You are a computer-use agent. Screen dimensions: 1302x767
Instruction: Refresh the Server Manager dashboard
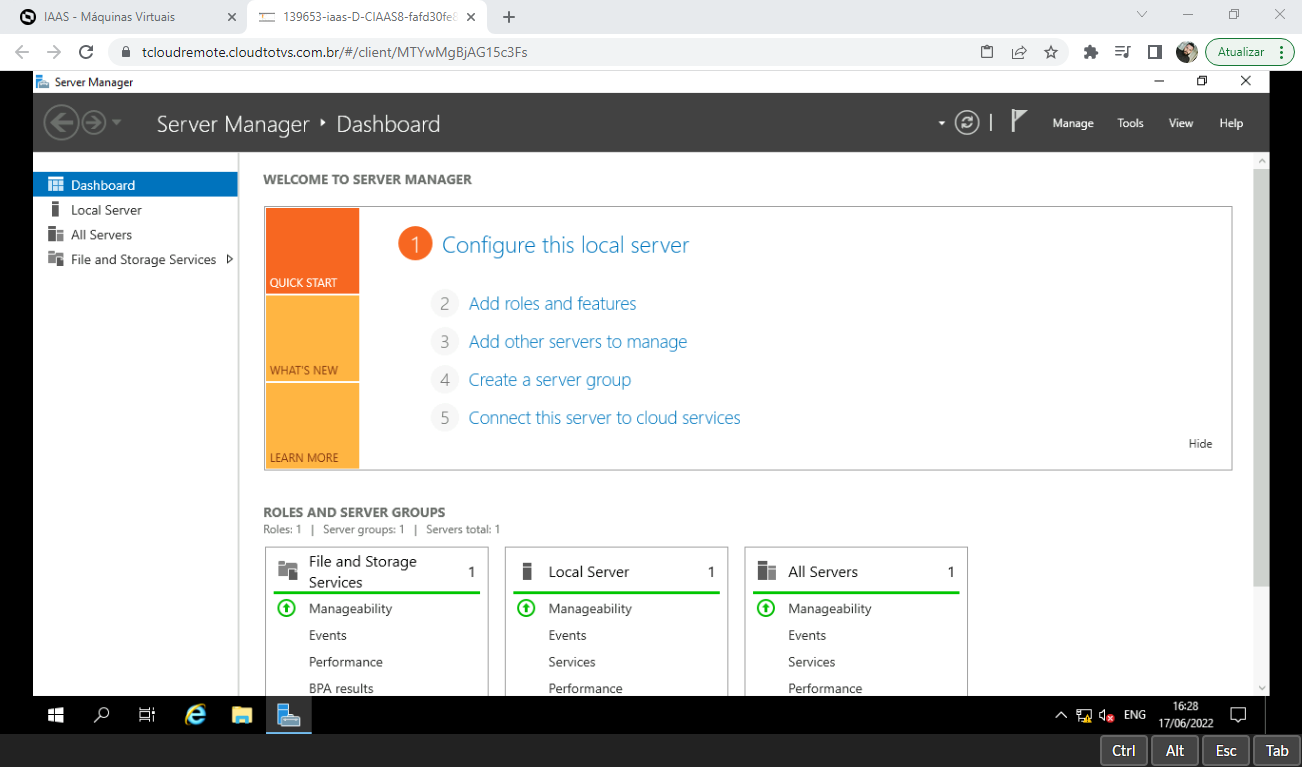click(966, 123)
